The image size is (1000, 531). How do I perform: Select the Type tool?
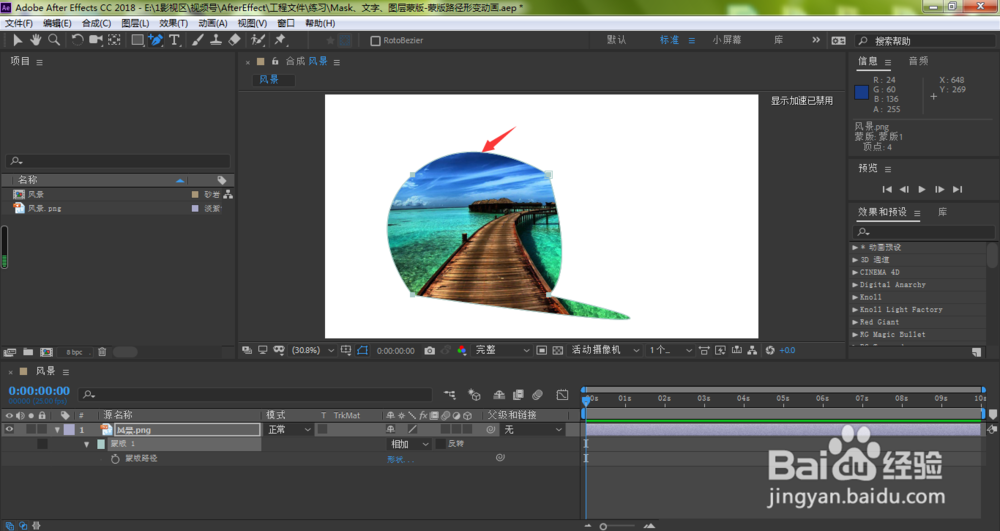coord(174,40)
